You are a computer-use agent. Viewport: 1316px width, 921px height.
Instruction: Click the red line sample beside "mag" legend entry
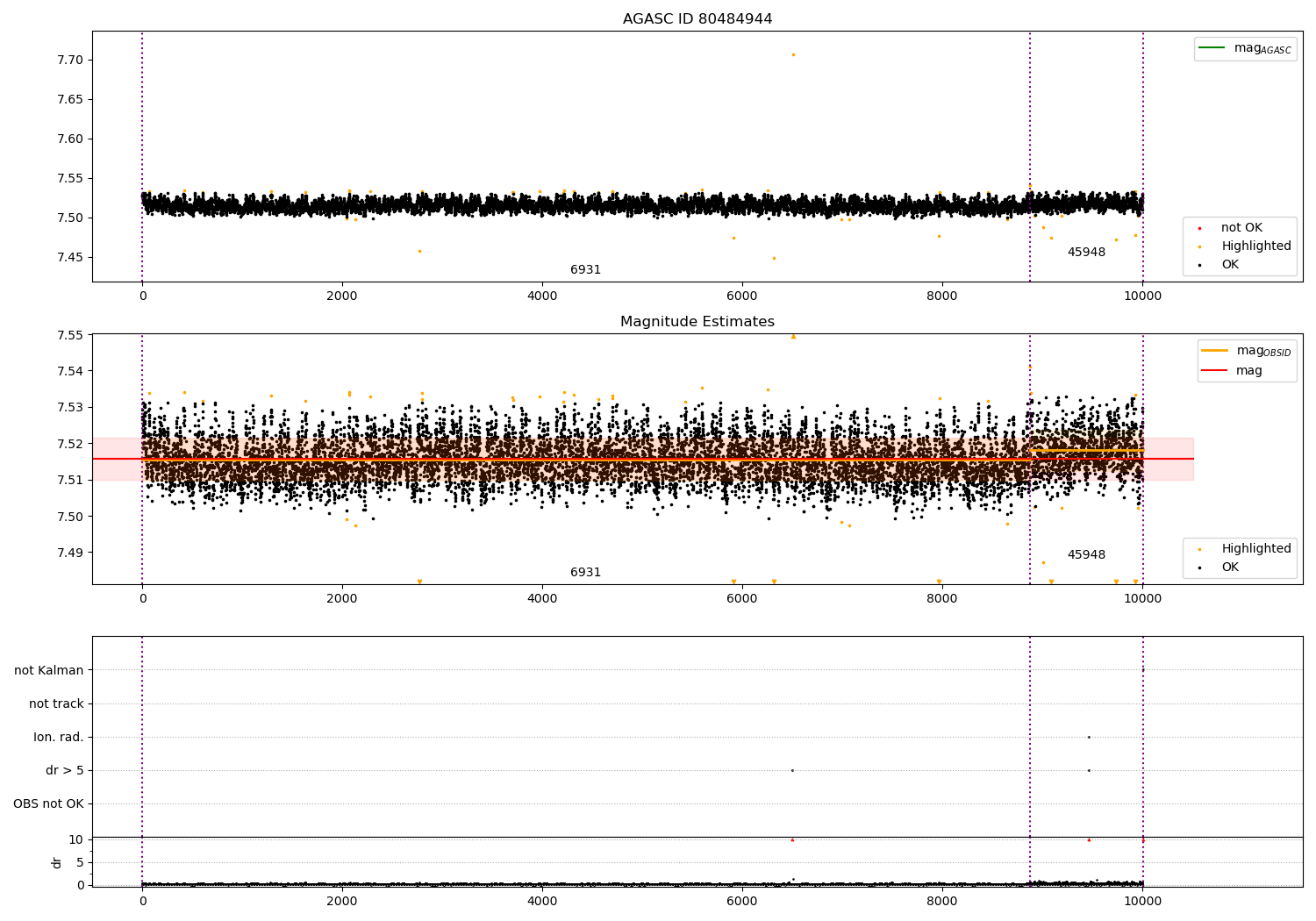[1214, 371]
